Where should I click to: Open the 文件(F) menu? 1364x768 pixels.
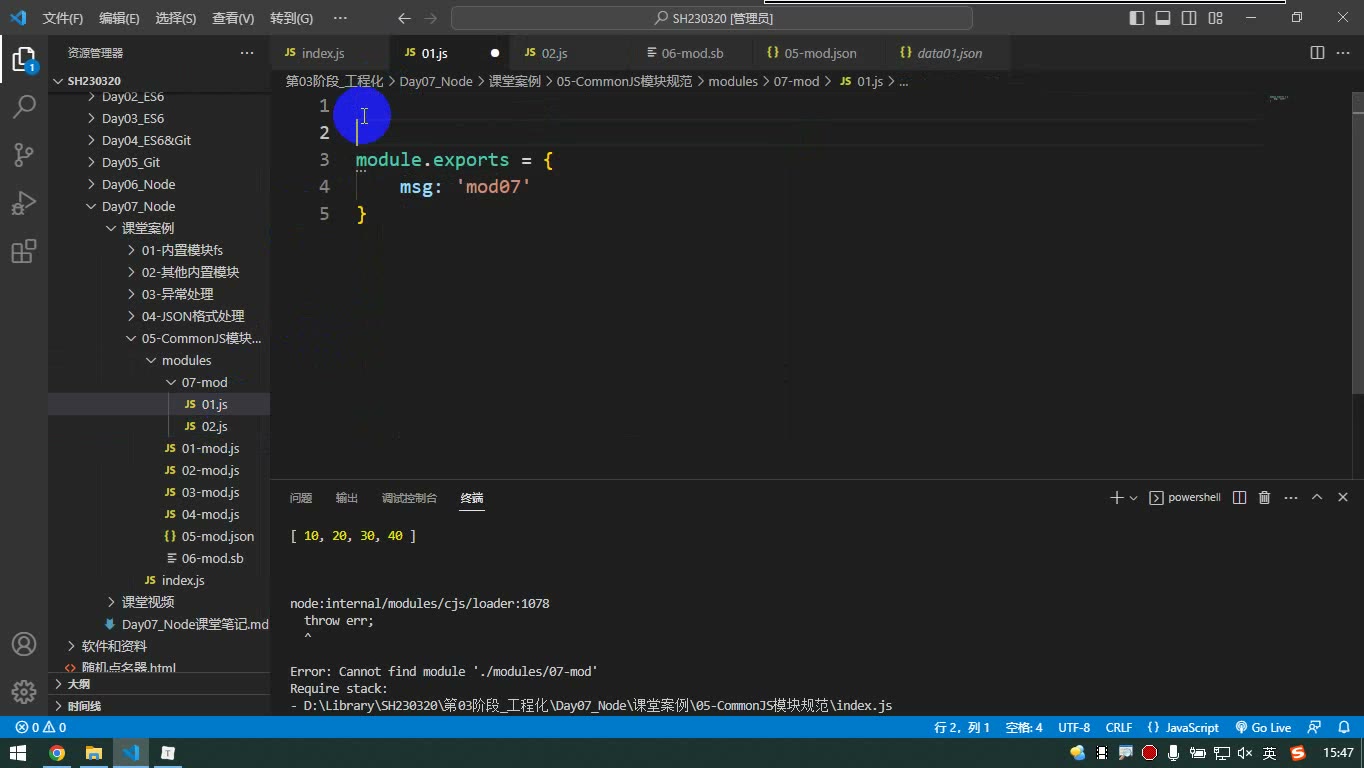tap(63, 18)
